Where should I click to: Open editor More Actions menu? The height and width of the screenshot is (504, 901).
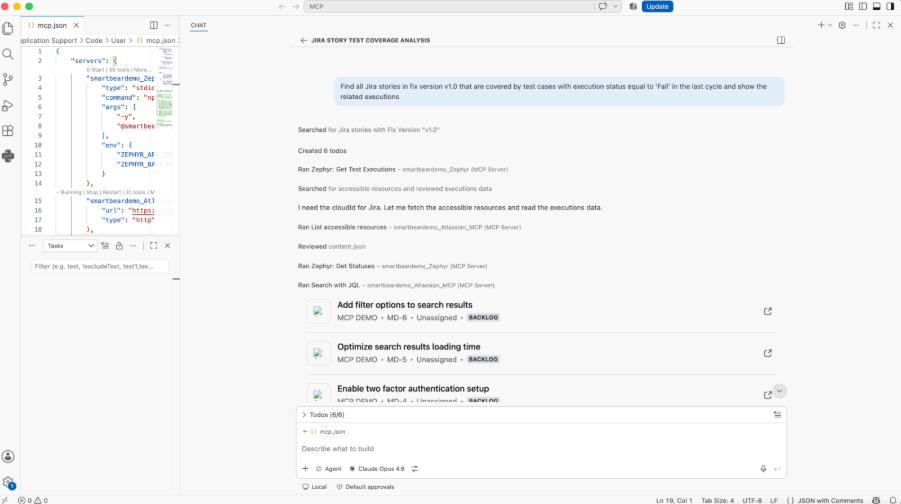(167, 25)
